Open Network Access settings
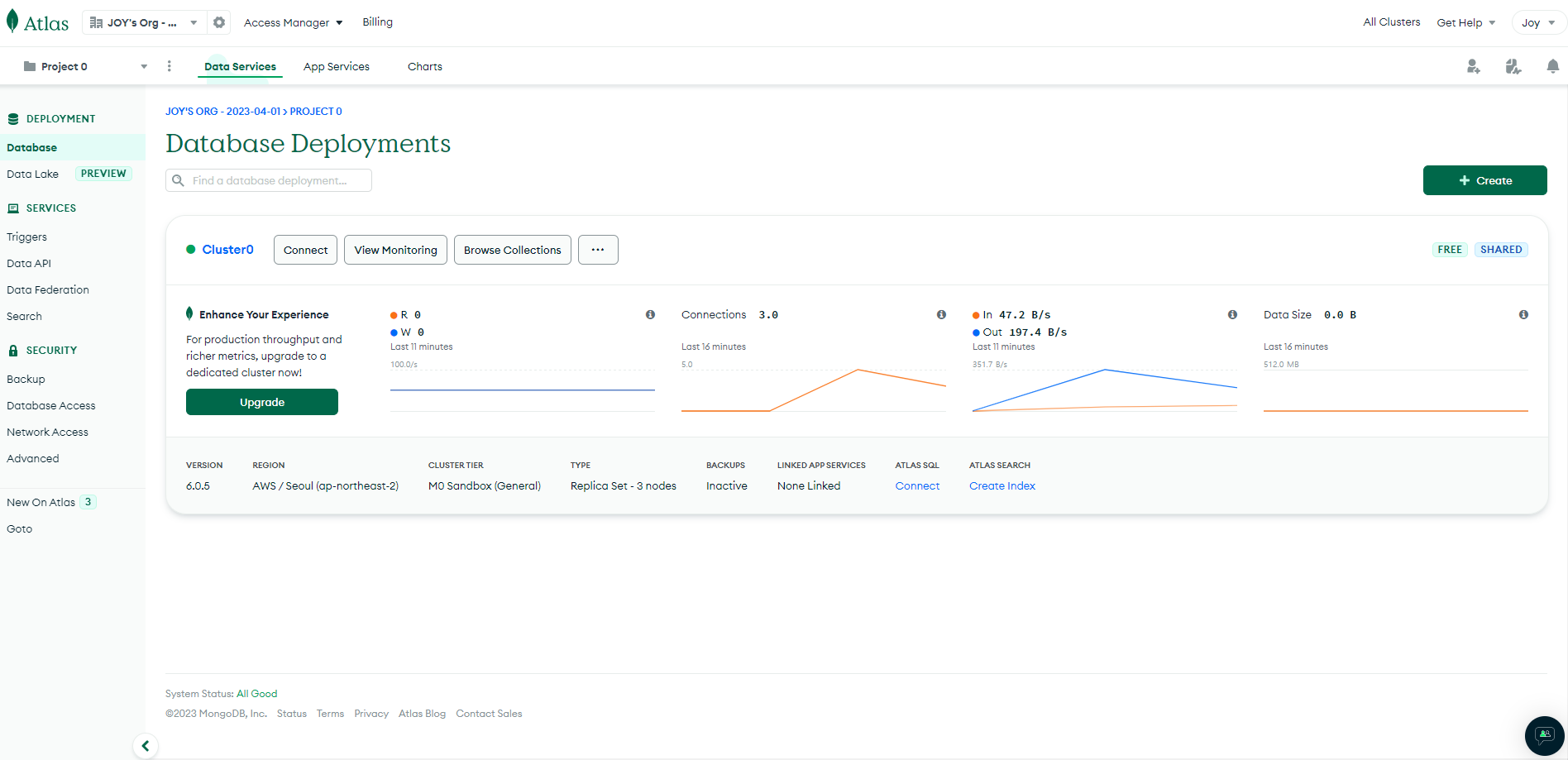Viewport: 1568px width, 760px height. coord(47,432)
